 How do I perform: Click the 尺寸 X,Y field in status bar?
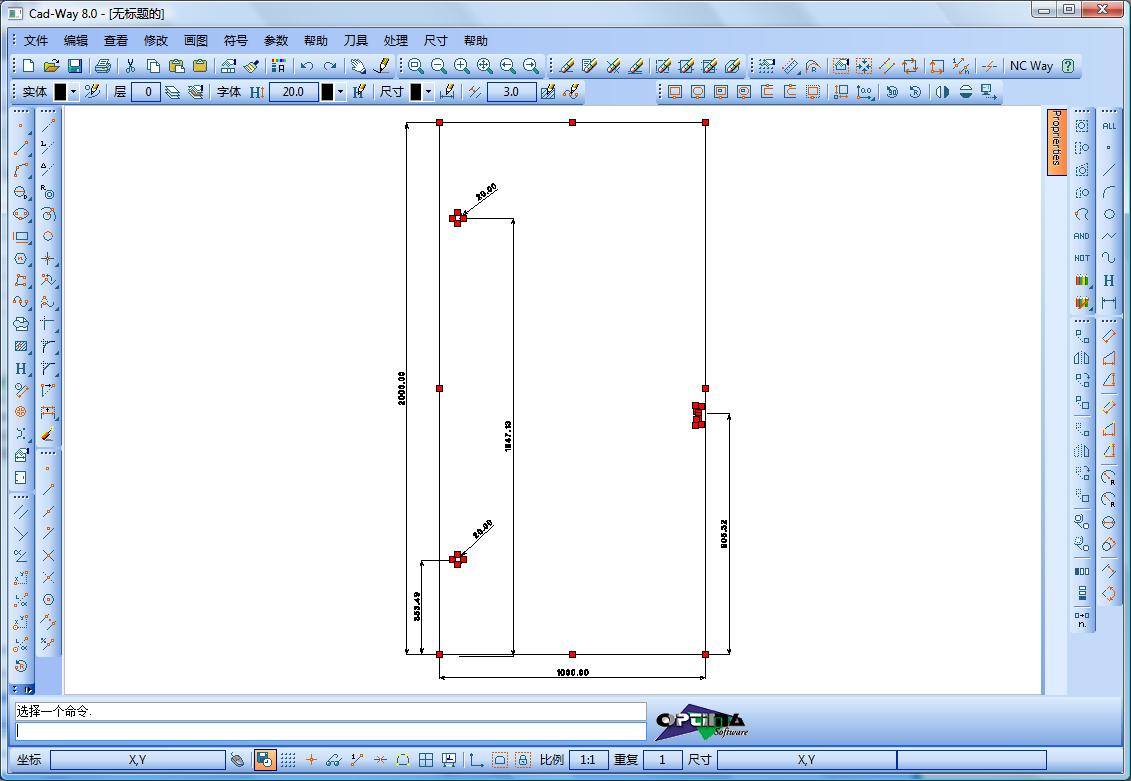[806, 759]
